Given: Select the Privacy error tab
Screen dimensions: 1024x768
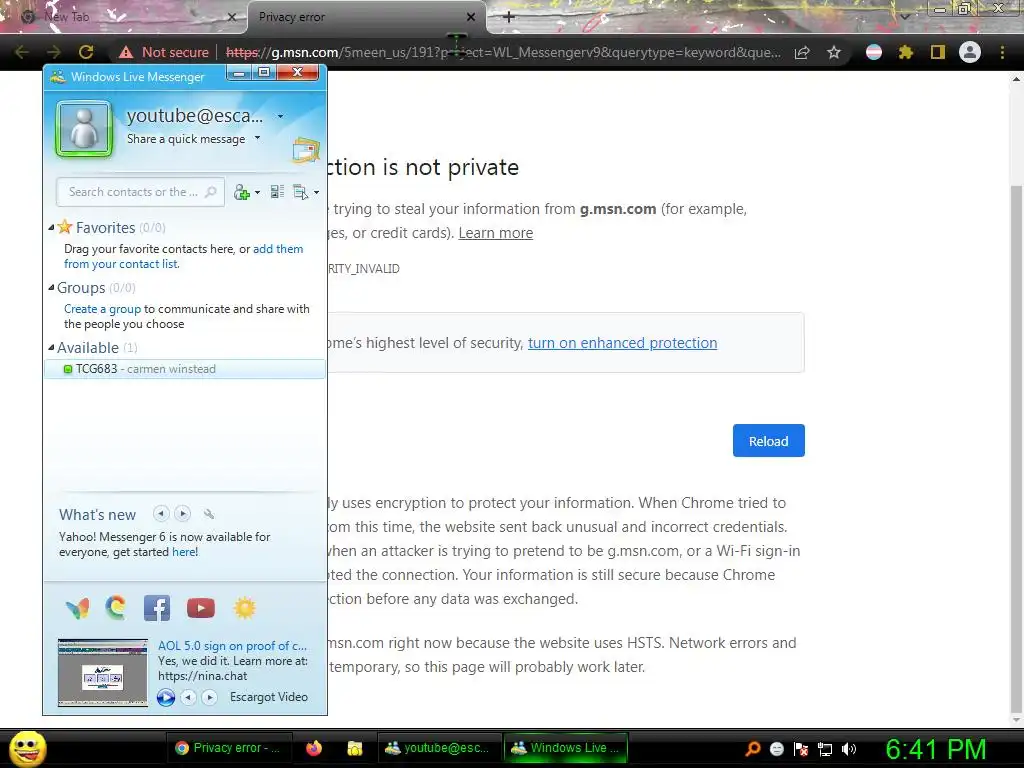Looking at the screenshot, I should tap(366, 18).
